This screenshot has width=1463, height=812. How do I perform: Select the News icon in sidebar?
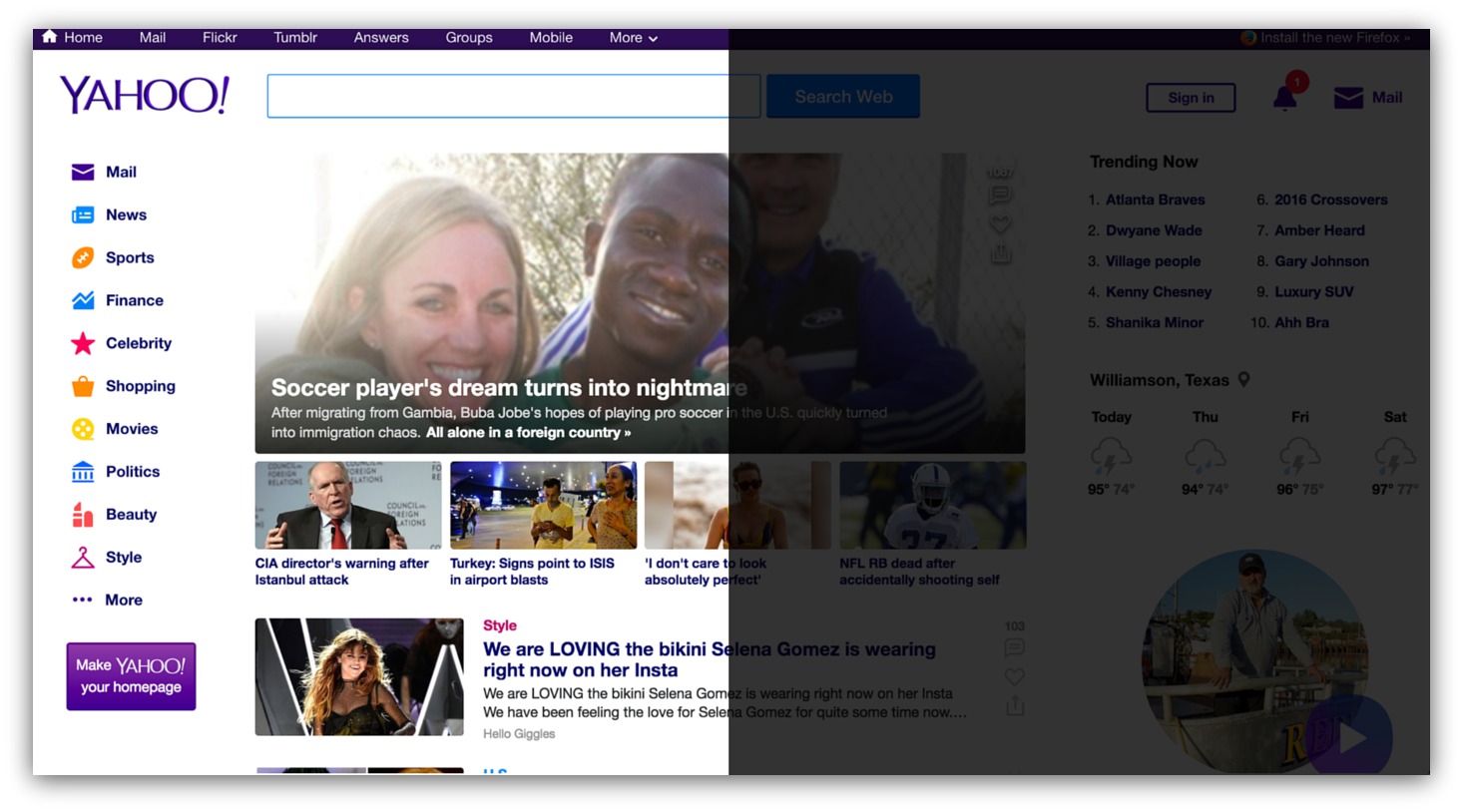(x=83, y=214)
